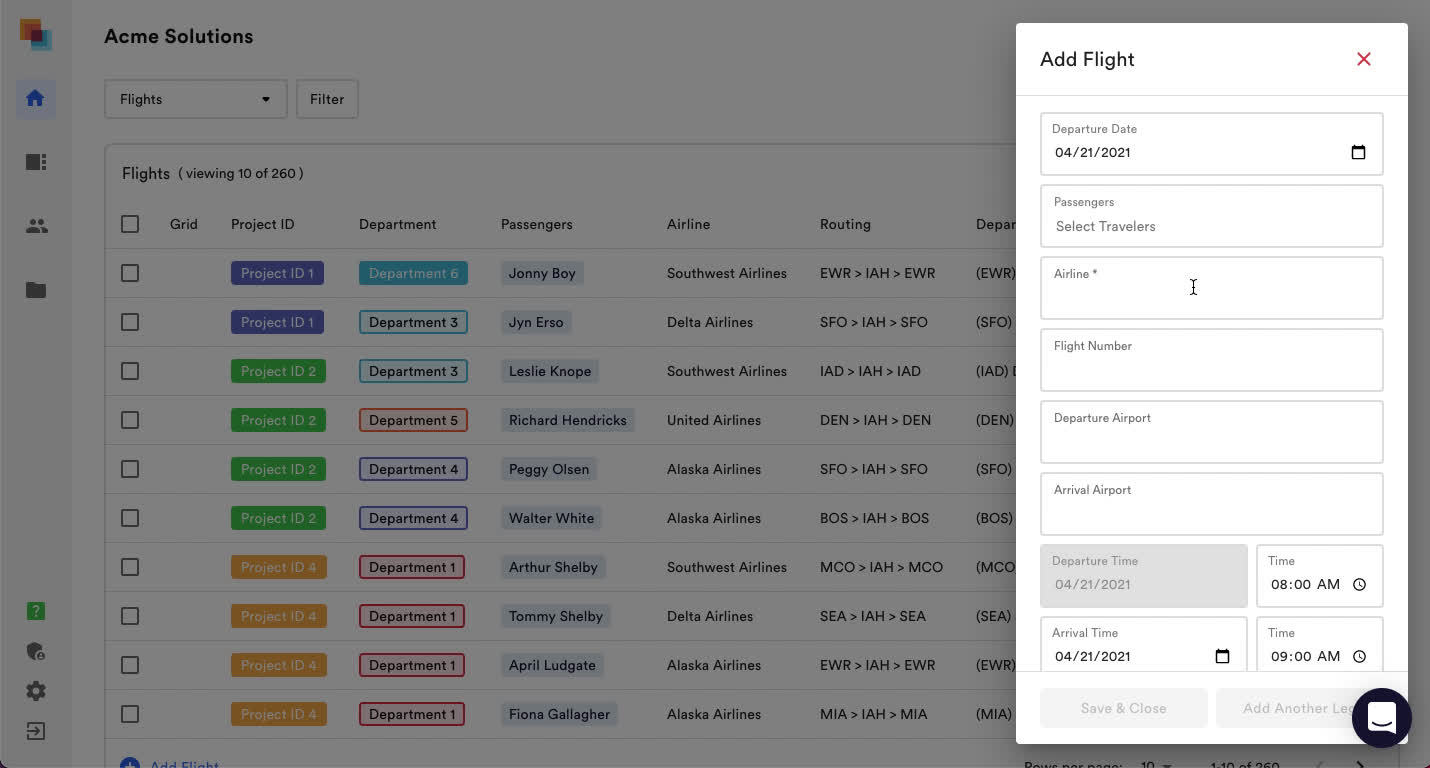Click the Add Flight plus icon below the table

(x=130, y=764)
